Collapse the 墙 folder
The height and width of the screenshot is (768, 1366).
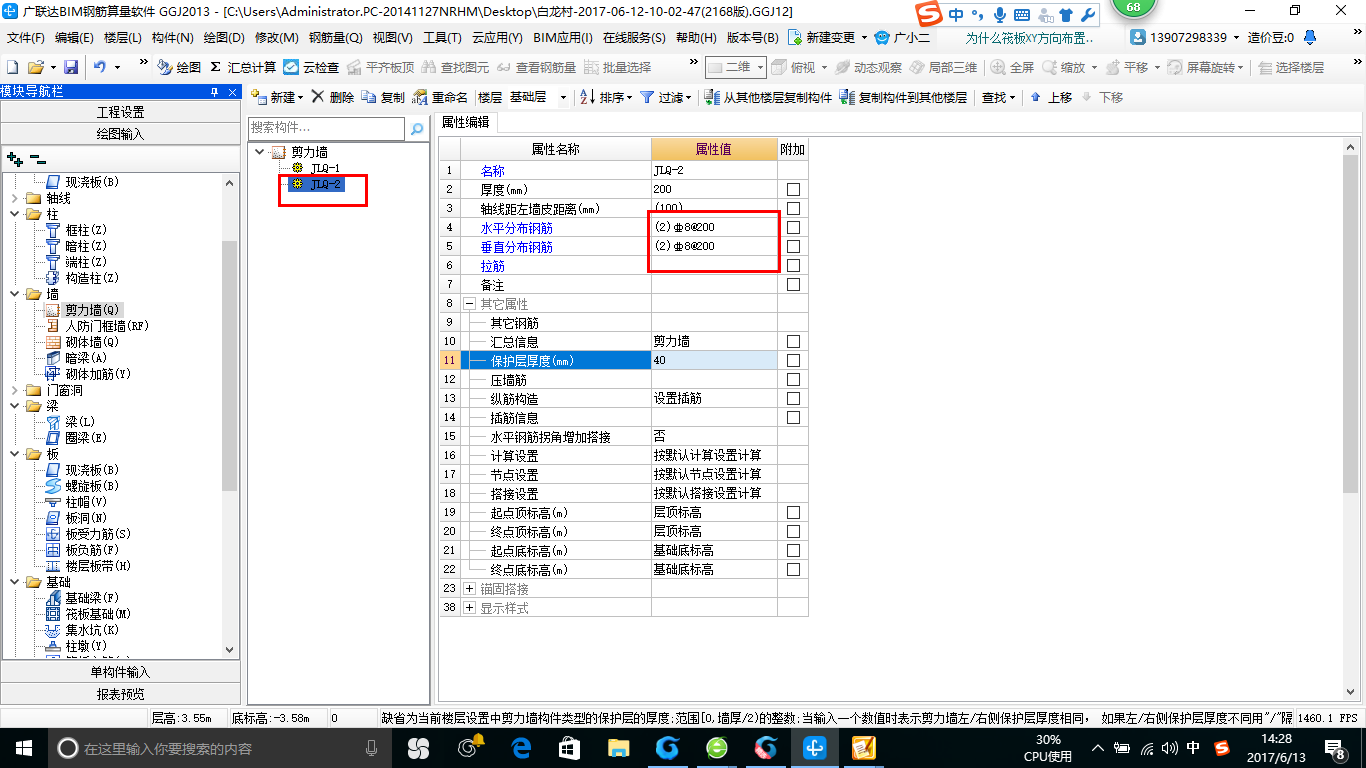coord(14,294)
